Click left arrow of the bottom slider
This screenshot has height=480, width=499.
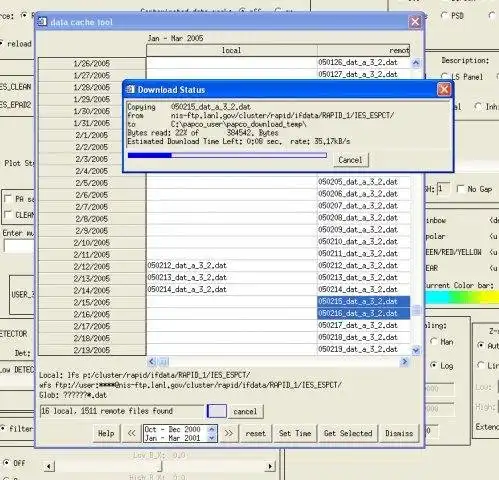[x=49, y=466]
